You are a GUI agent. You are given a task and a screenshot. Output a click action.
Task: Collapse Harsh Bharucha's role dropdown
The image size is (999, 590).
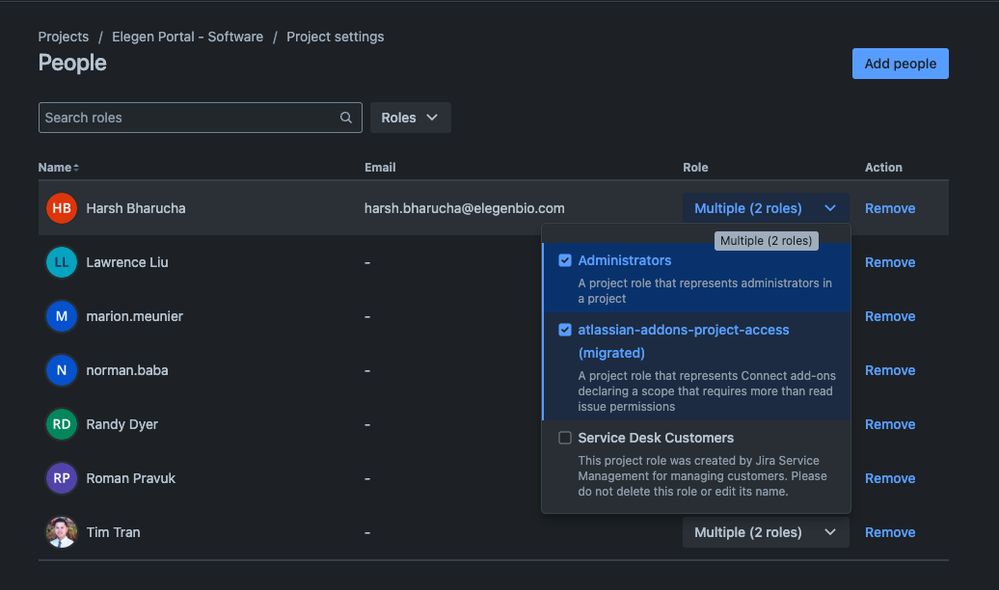[x=766, y=208]
